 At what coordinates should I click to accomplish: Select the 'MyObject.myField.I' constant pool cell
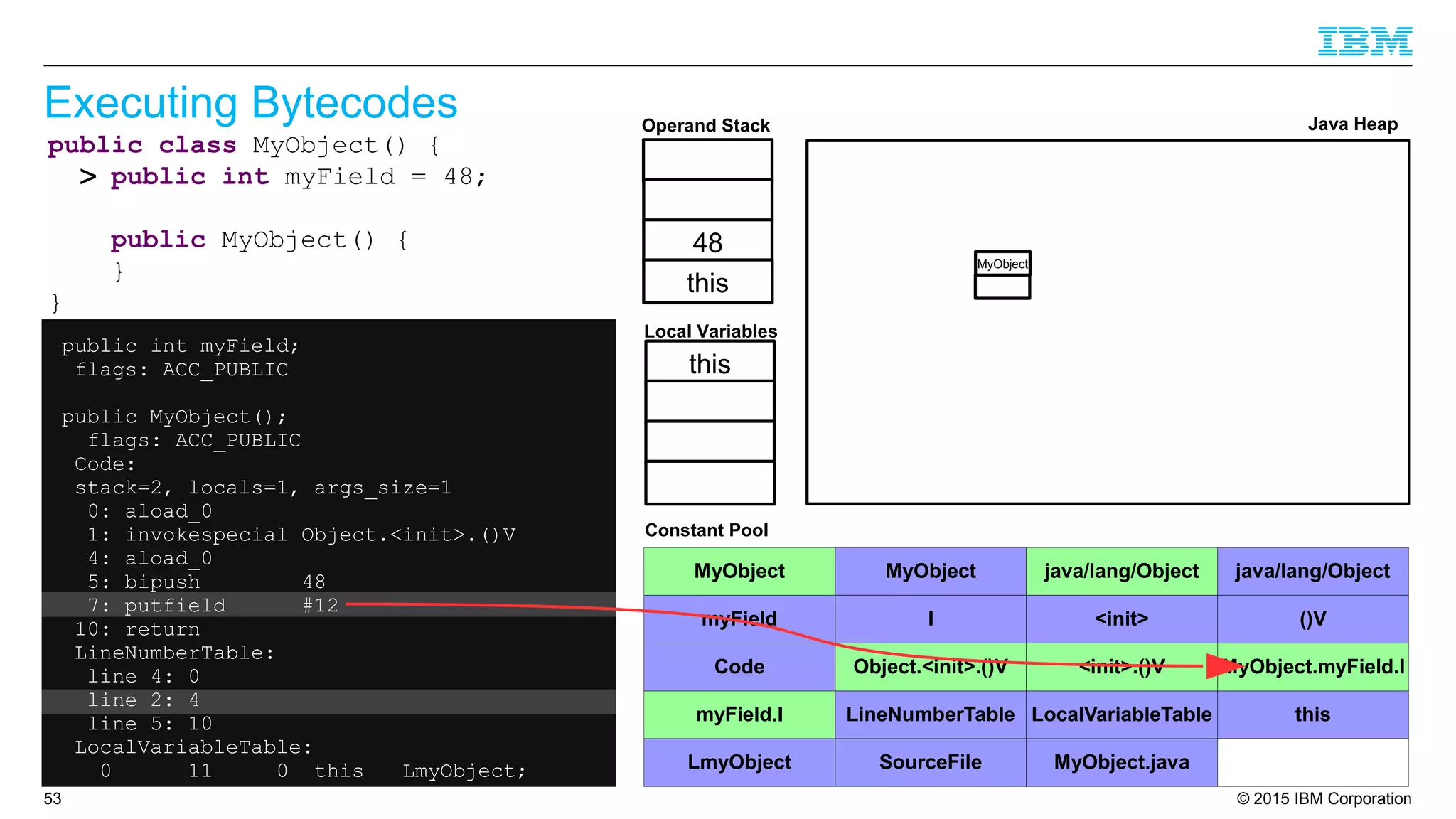click(1313, 667)
